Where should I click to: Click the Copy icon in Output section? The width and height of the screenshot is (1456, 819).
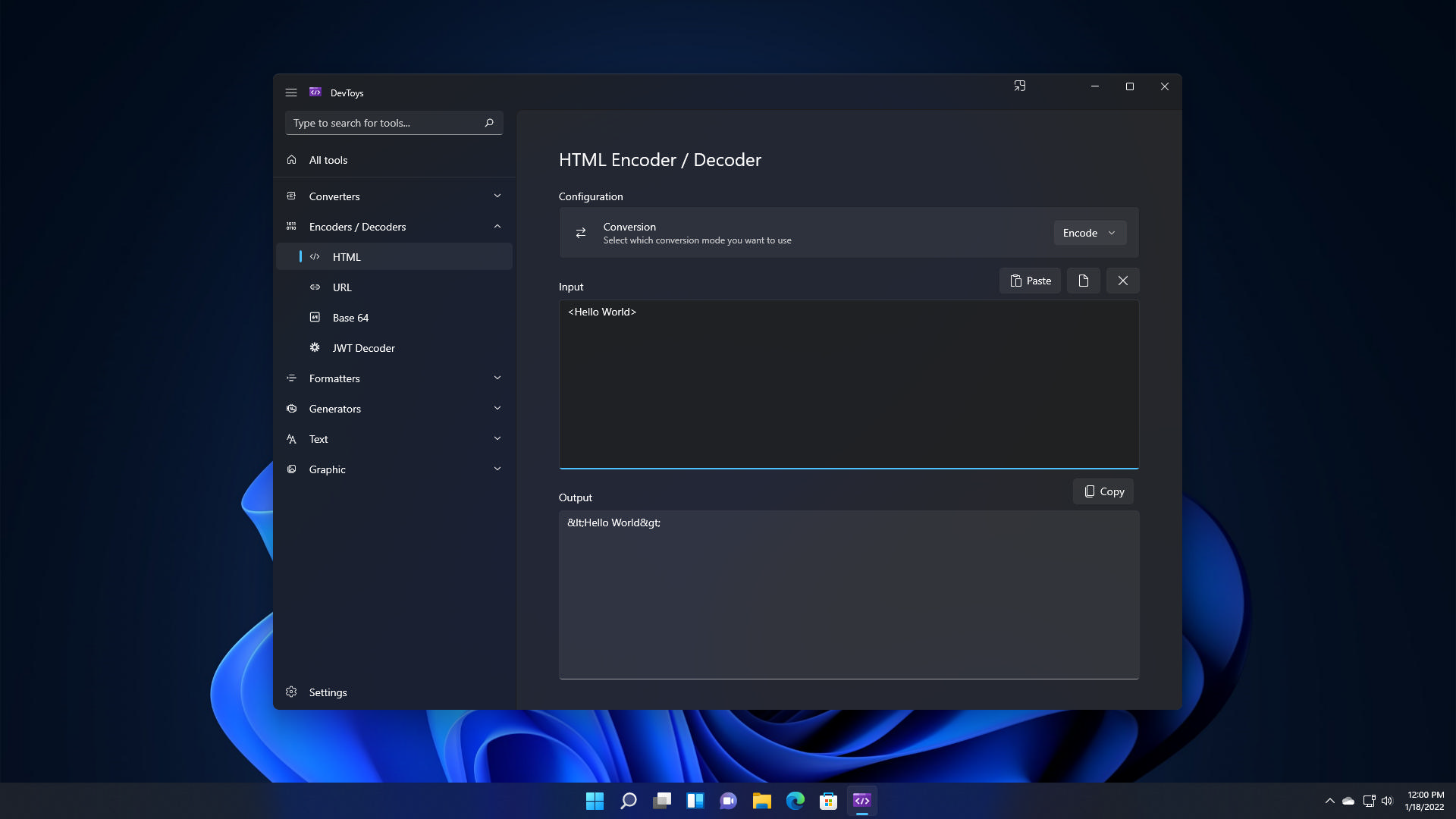pyautogui.click(x=1102, y=491)
